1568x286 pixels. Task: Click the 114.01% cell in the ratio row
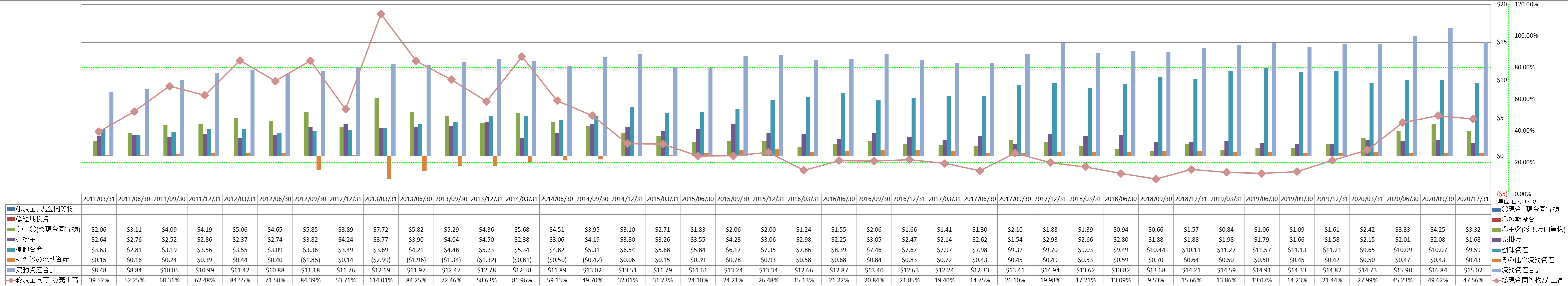[381, 280]
